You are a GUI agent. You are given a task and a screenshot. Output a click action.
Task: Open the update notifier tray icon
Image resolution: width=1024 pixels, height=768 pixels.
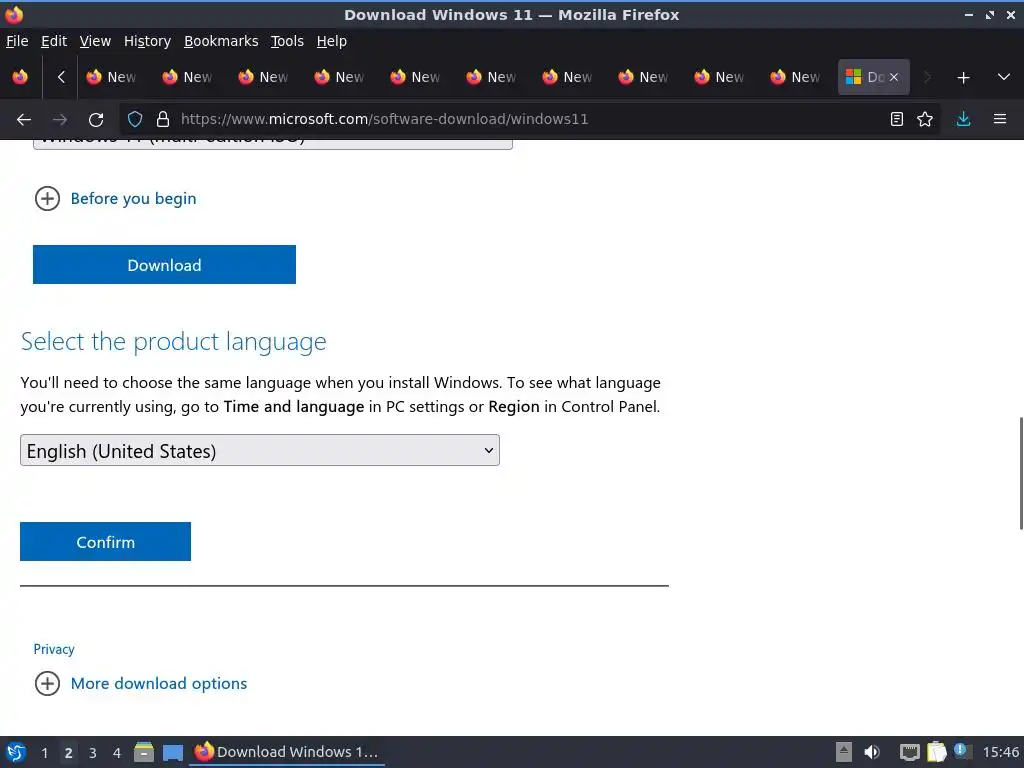tap(963, 751)
